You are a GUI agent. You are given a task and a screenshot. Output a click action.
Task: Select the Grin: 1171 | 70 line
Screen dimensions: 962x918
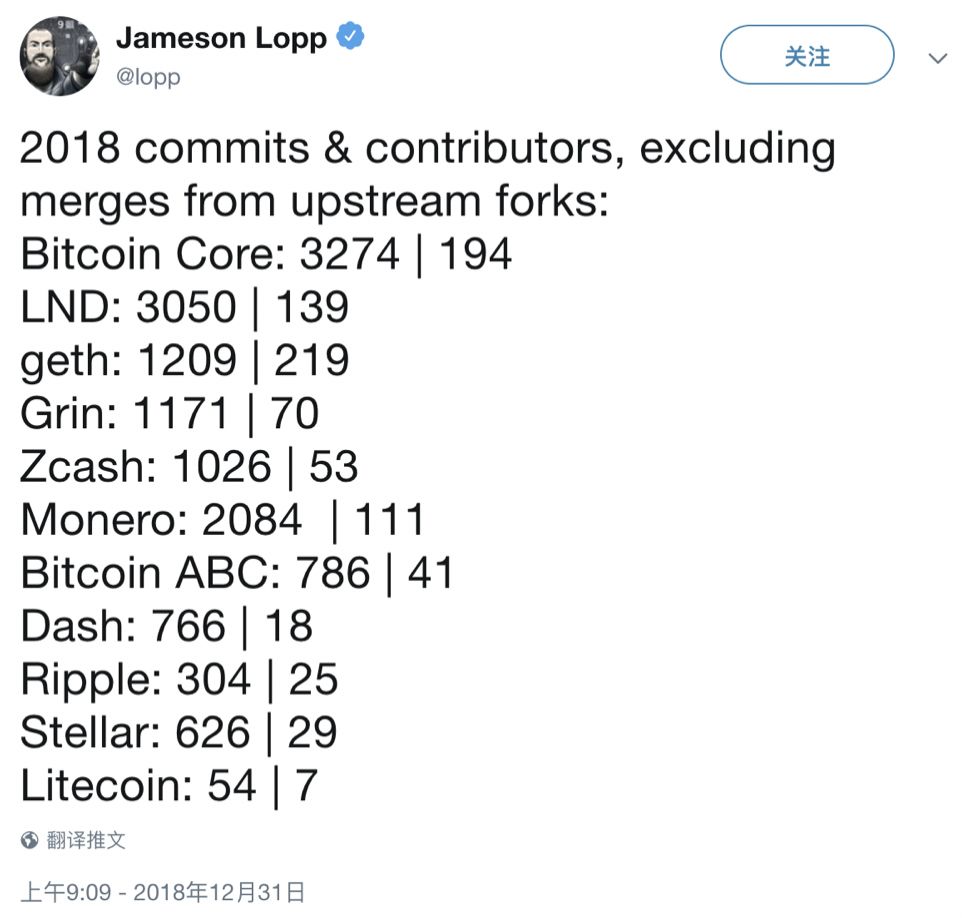click(170, 414)
